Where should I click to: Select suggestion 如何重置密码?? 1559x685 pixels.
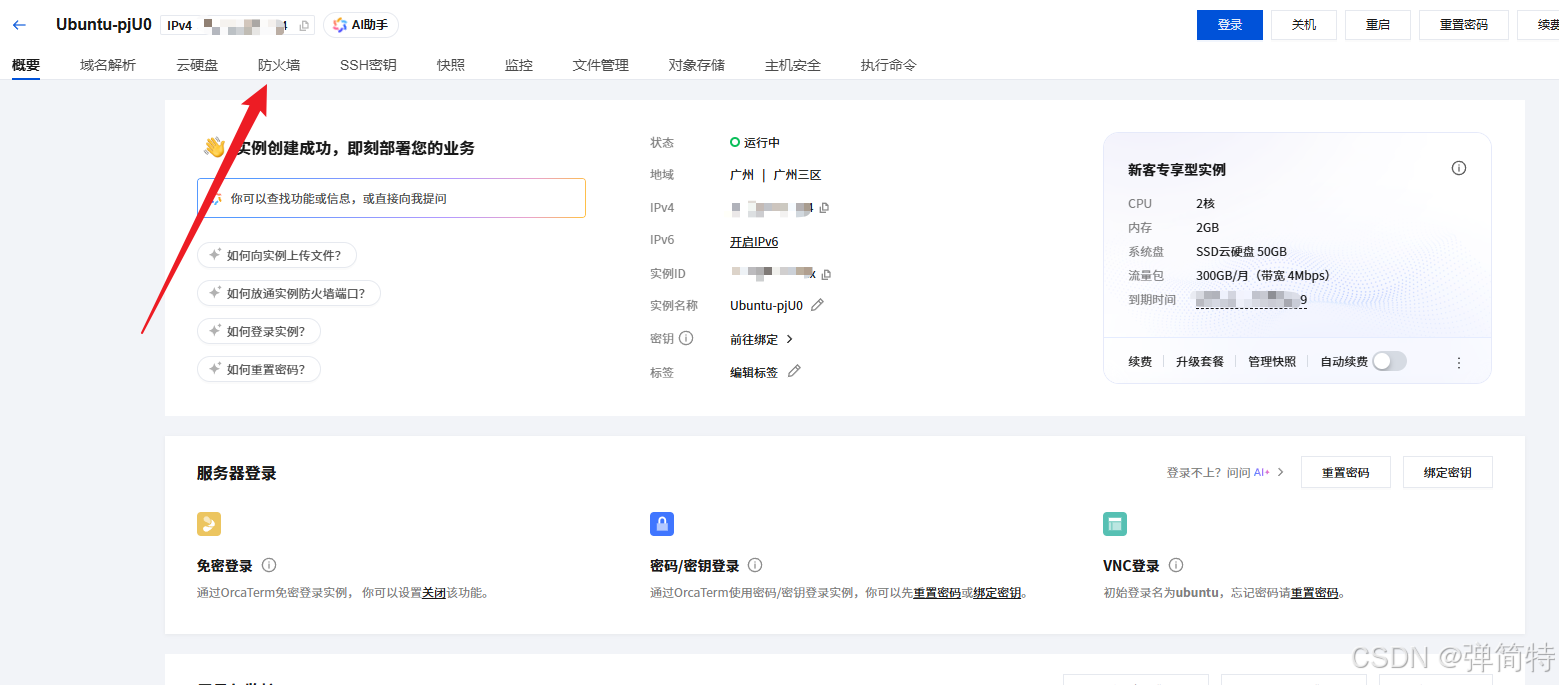pos(259,369)
